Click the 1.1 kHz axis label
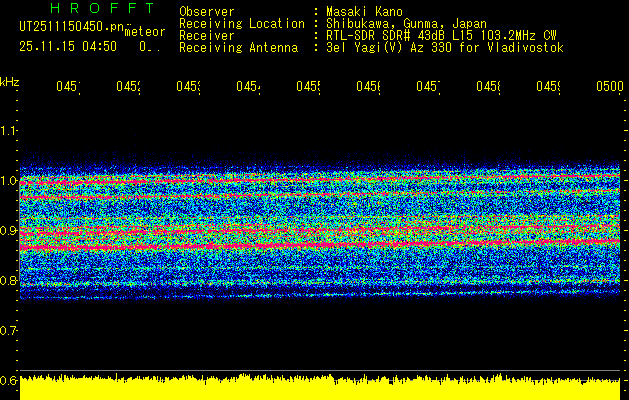The height and width of the screenshot is (400, 629). [x=8, y=130]
